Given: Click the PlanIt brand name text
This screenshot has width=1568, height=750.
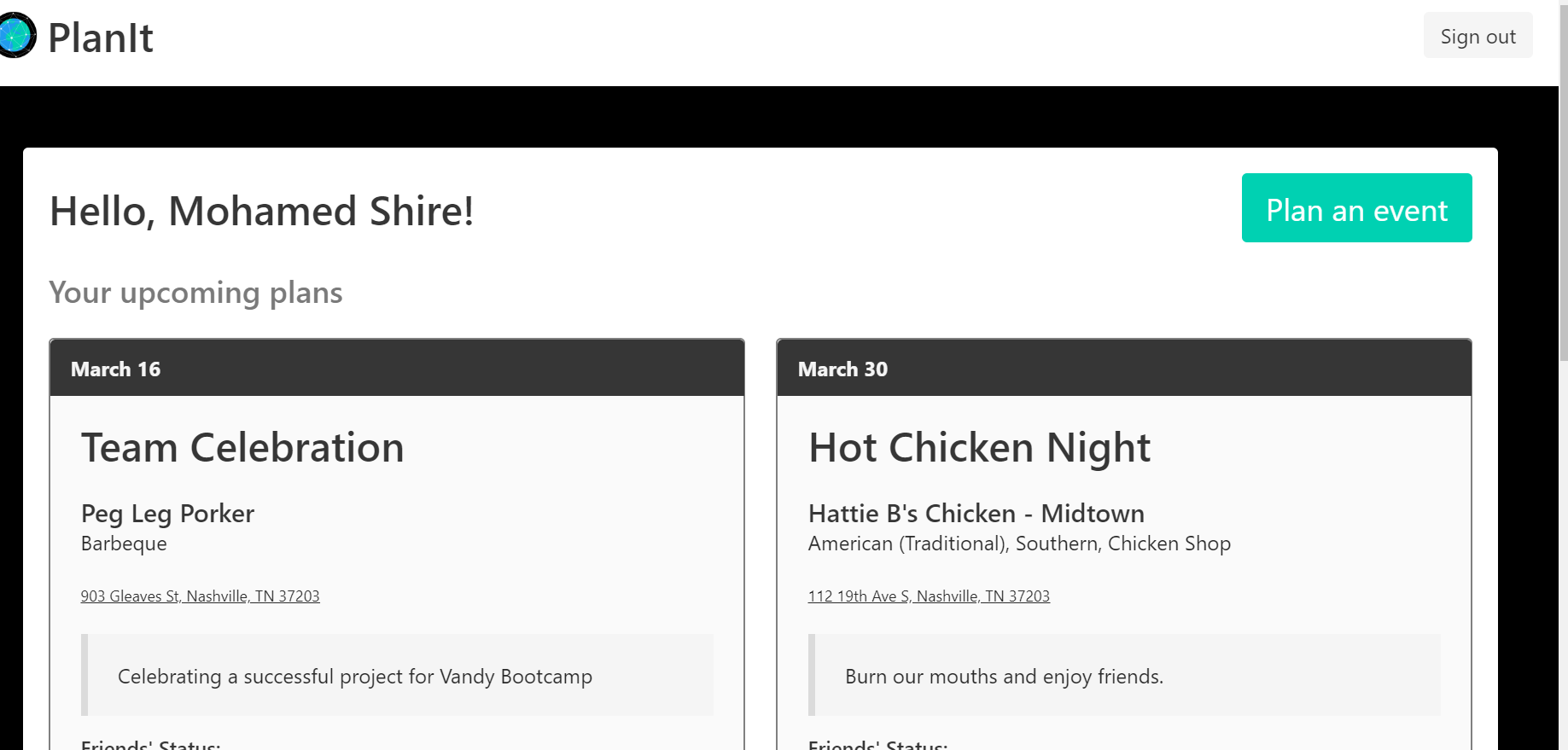Looking at the screenshot, I should pyautogui.click(x=101, y=38).
